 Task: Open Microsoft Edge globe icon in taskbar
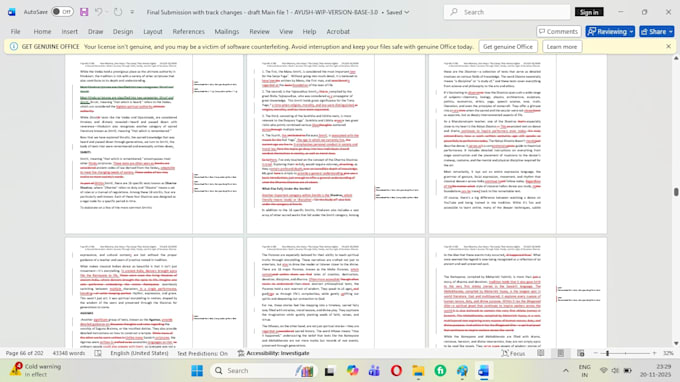click(462, 371)
